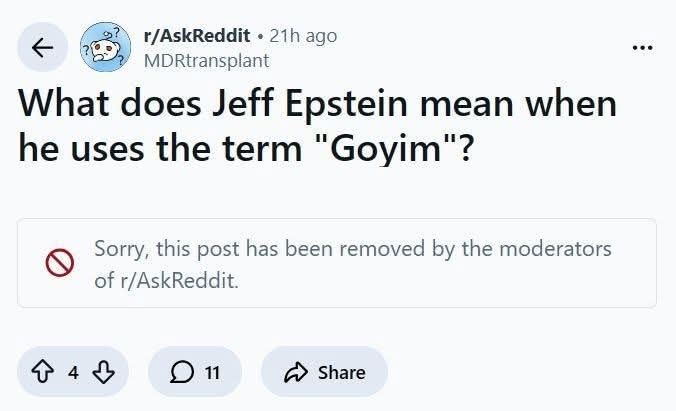Viewport: 676px width, 411px height.
Task: Open the 11 comments count
Action: tap(211, 373)
